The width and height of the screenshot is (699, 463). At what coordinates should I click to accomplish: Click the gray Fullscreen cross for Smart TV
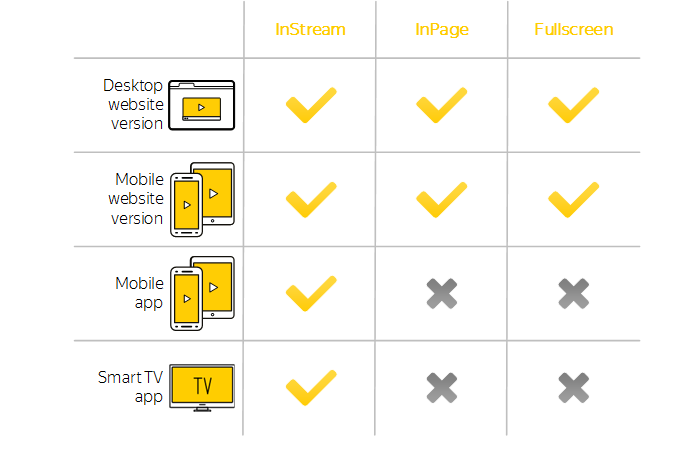click(x=574, y=388)
